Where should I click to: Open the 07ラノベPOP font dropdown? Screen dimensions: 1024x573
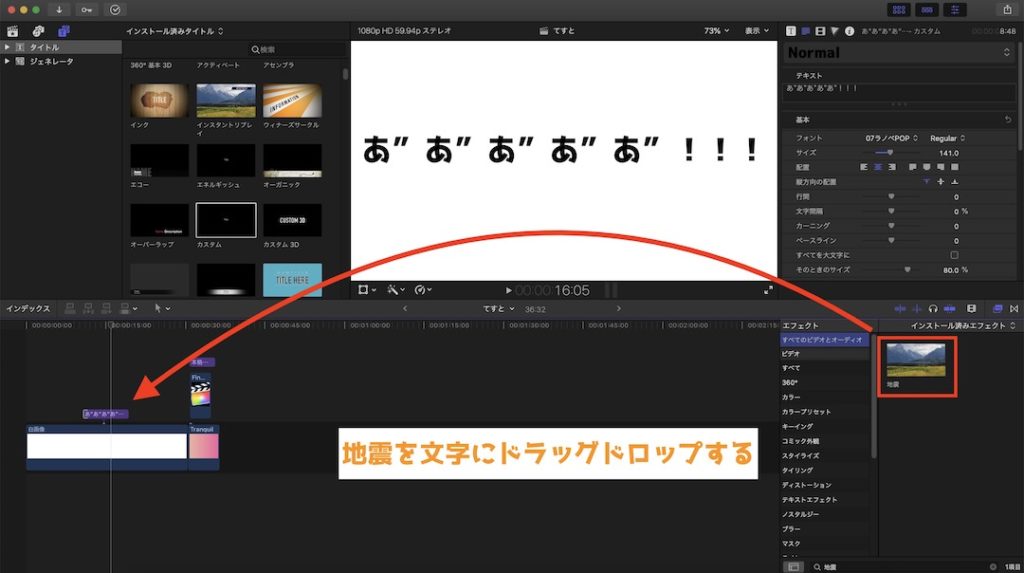pyautogui.click(x=891, y=138)
